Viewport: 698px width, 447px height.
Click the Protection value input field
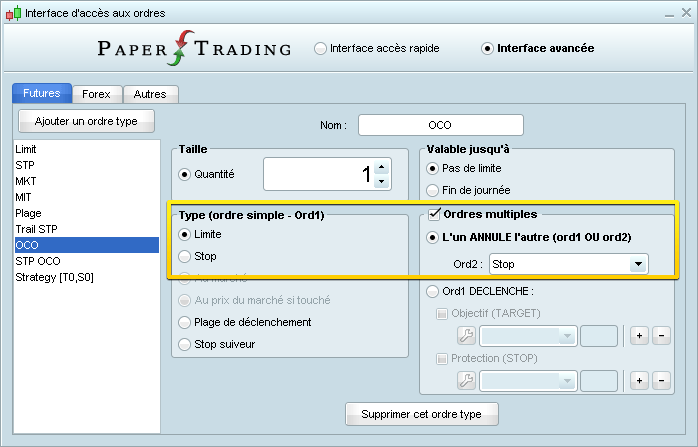click(599, 381)
